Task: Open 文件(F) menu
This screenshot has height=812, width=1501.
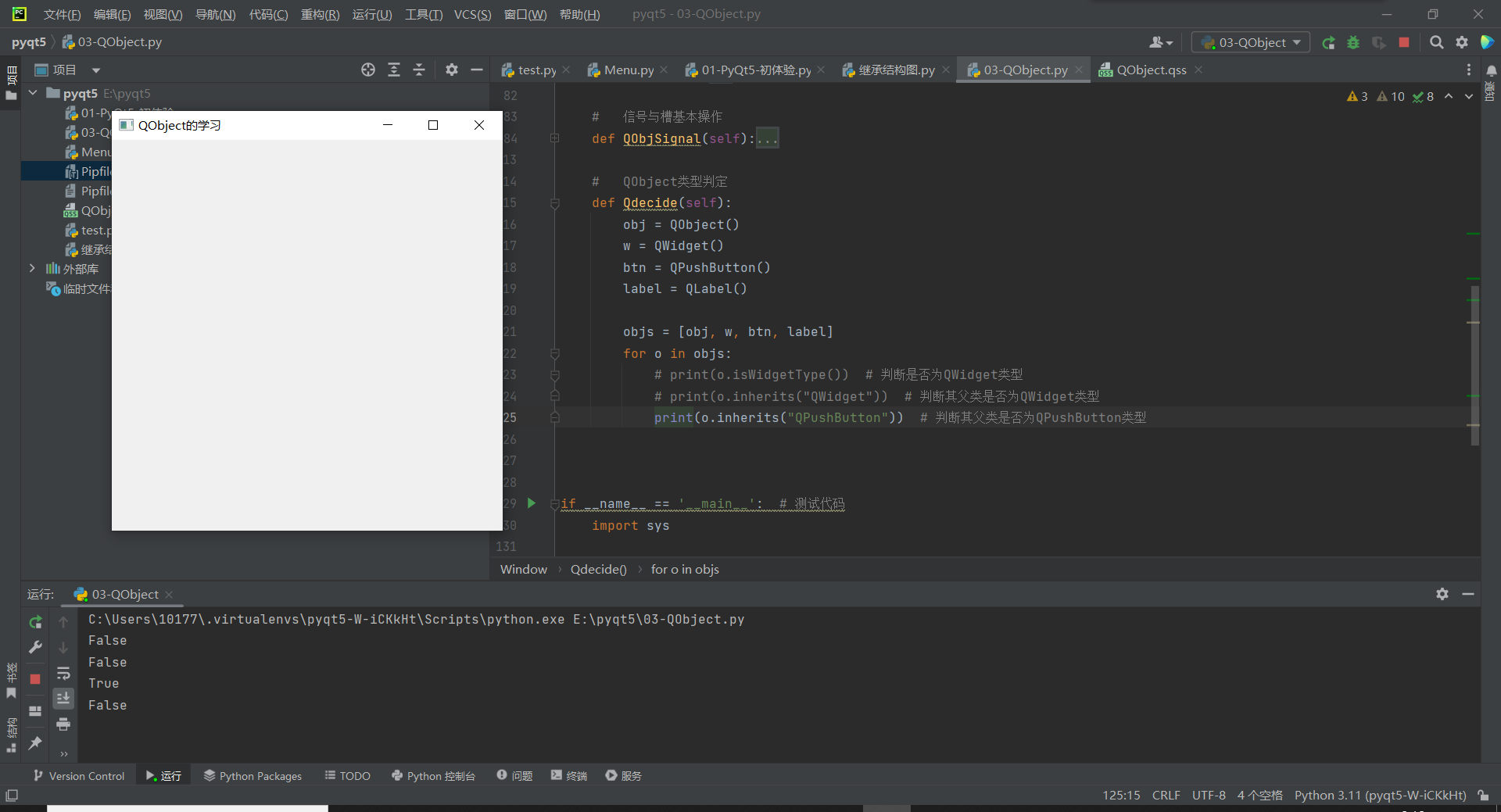Action: click(62, 14)
